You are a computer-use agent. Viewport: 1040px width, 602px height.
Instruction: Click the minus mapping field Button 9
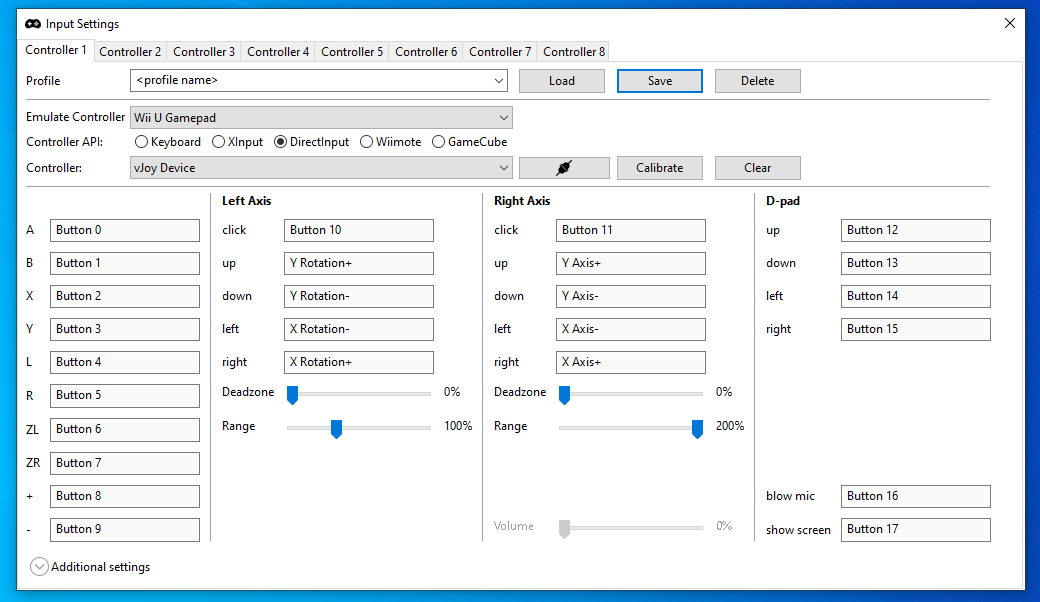click(x=125, y=530)
